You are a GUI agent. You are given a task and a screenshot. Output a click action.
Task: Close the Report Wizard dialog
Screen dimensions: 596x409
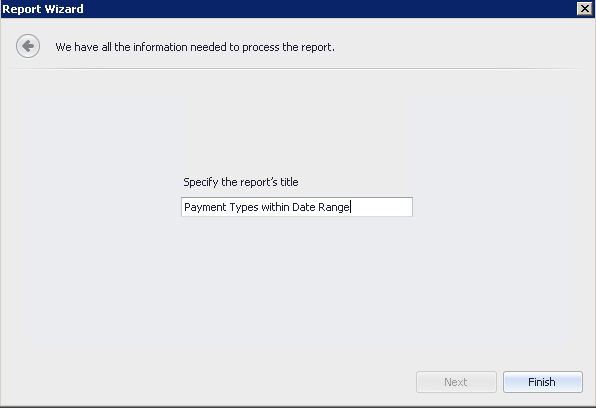[x=584, y=8]
